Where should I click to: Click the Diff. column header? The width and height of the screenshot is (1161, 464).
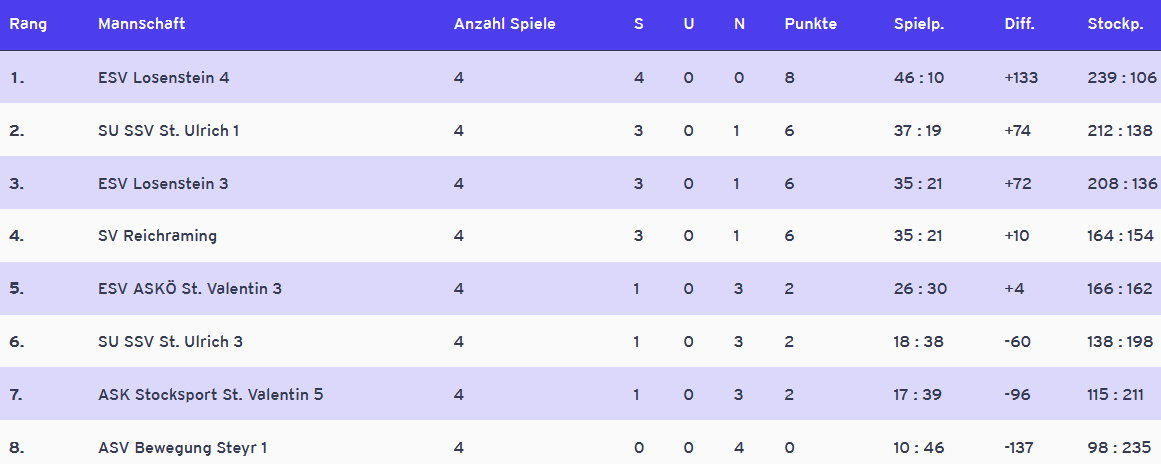coord(1020,24)
